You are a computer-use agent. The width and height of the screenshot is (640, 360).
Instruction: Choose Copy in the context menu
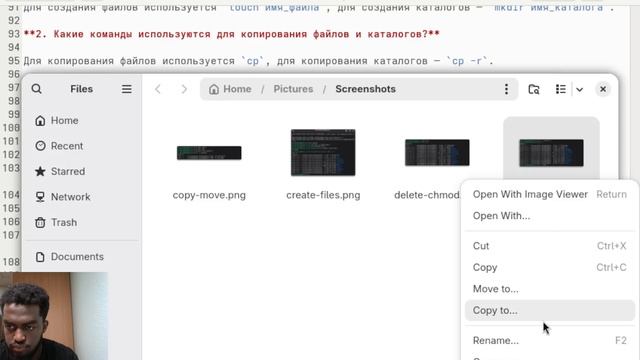[549, 267]
